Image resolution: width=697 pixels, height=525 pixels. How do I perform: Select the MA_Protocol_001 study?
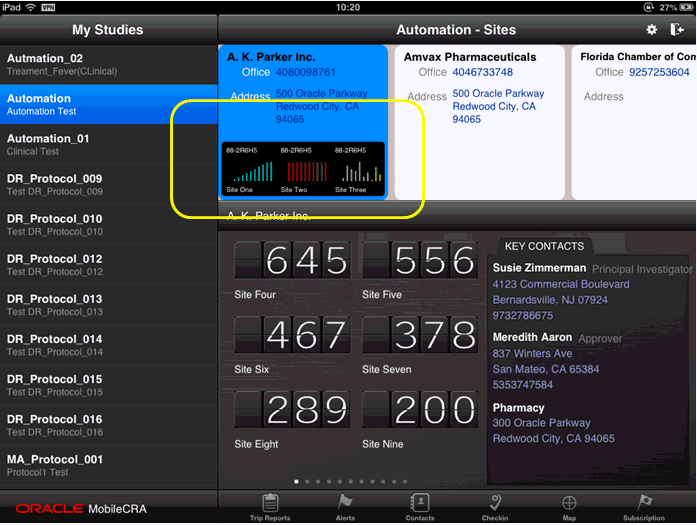pos(108,465)
